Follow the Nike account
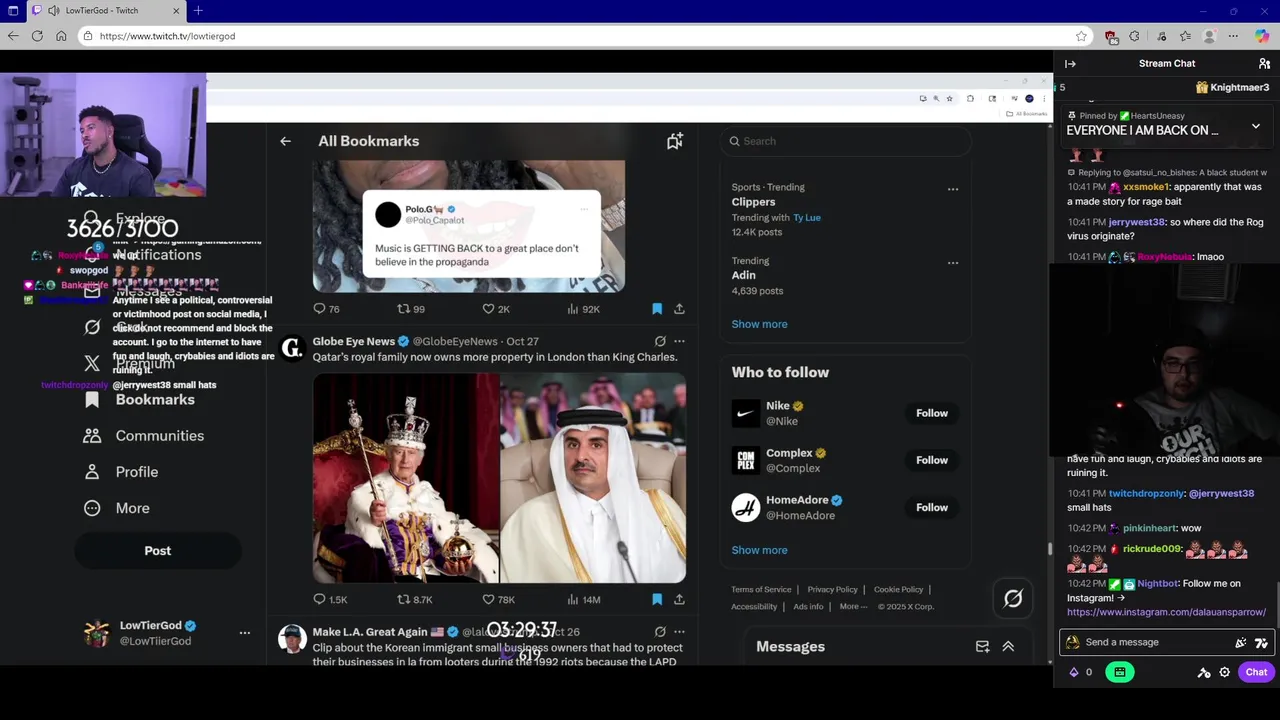 click(x=932, y=413)
